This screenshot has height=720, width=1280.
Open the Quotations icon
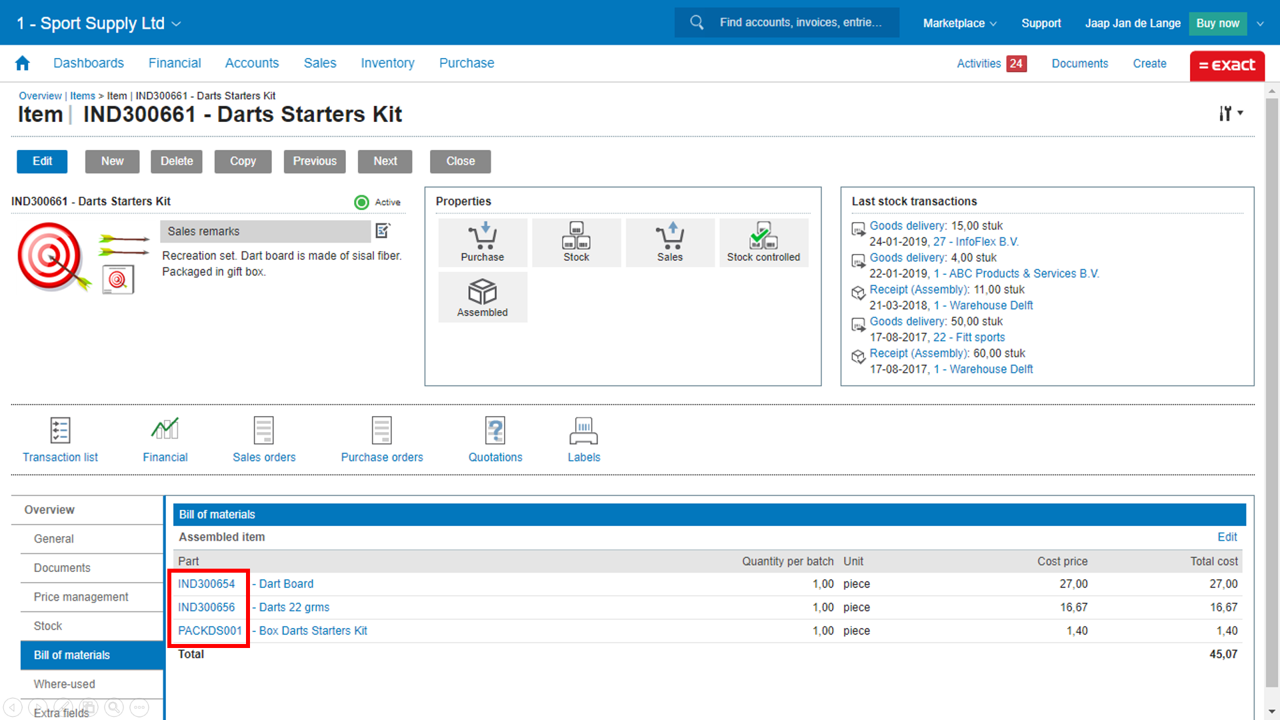(x=495, y=431)
